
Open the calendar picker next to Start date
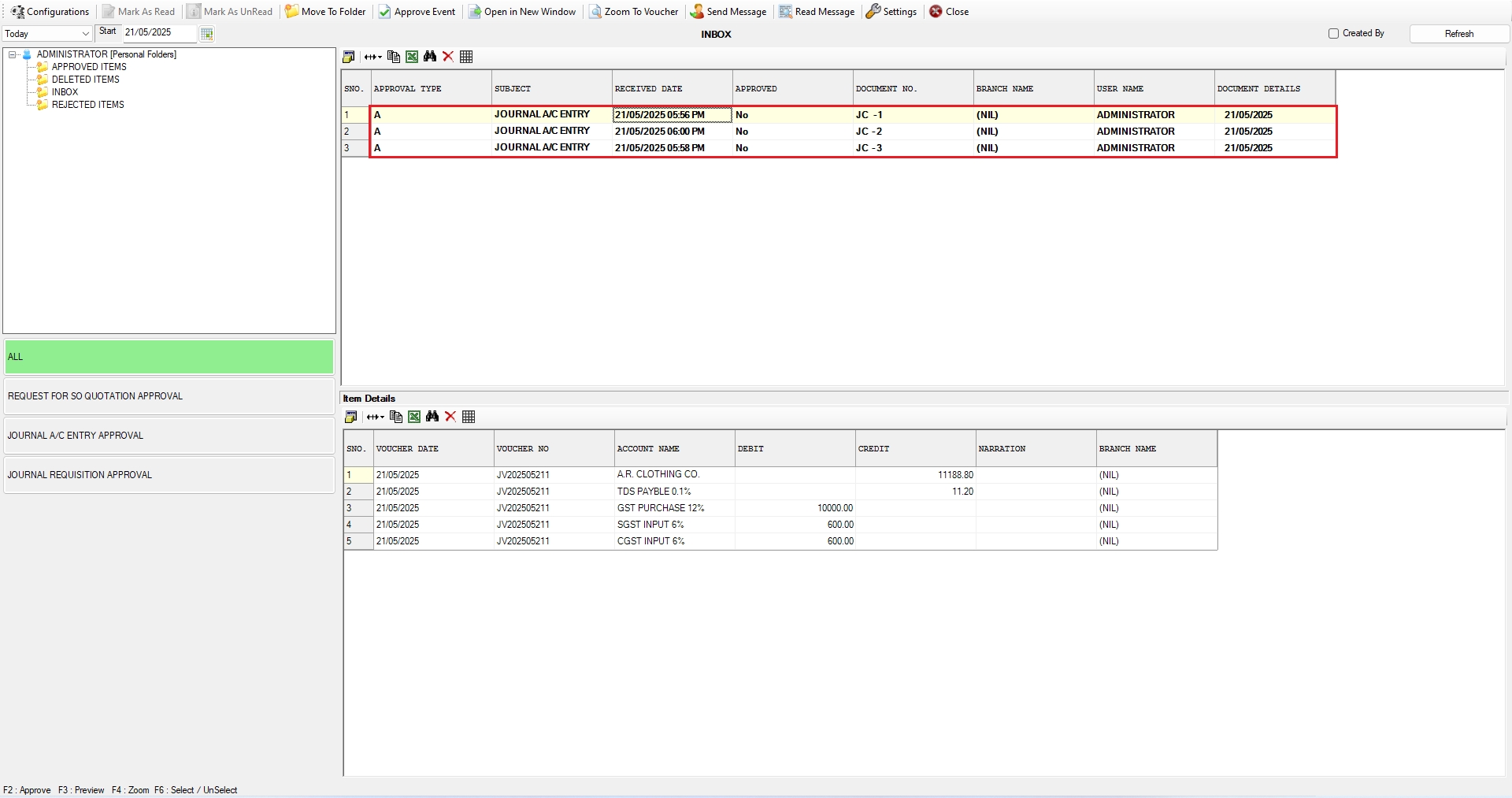click(206, 34)
